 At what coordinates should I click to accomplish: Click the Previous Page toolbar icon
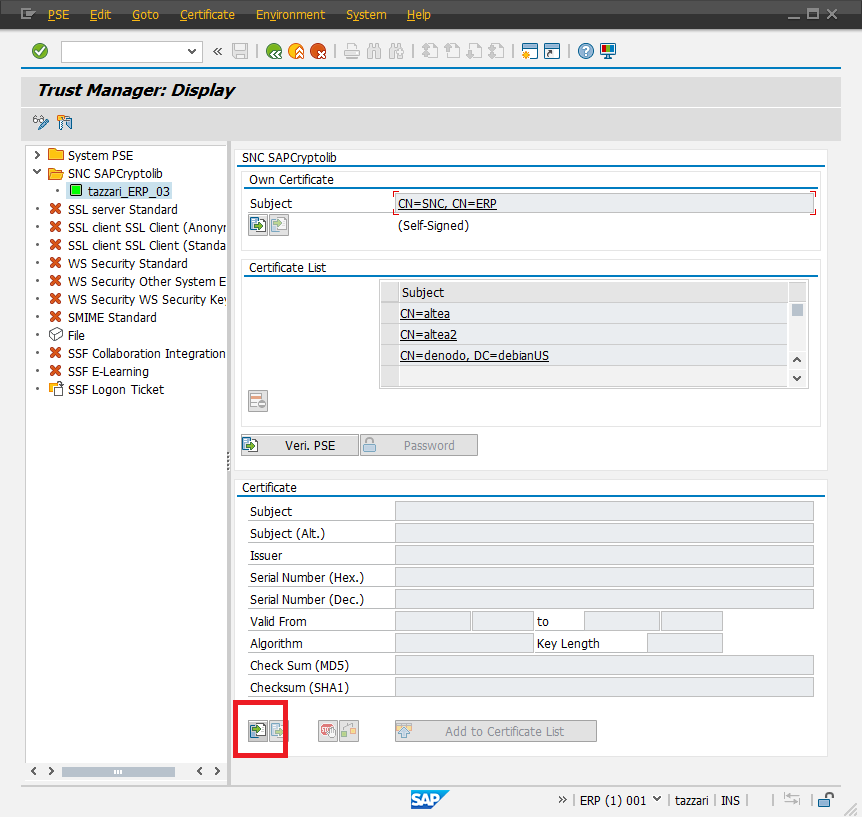click(452, 52)
